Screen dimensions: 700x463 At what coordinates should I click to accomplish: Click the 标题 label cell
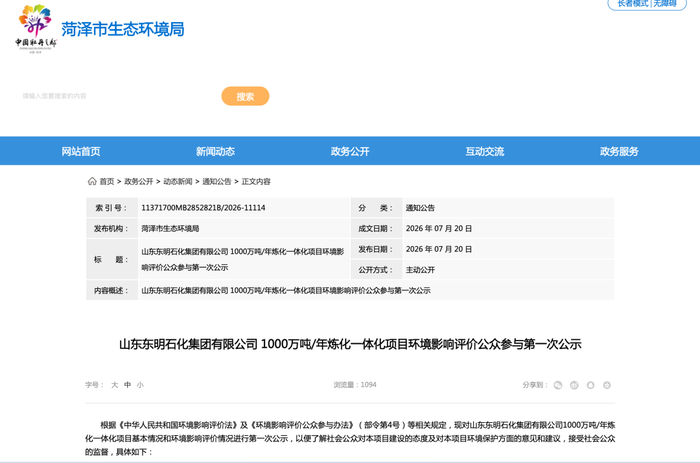click(x=112, y=259)
